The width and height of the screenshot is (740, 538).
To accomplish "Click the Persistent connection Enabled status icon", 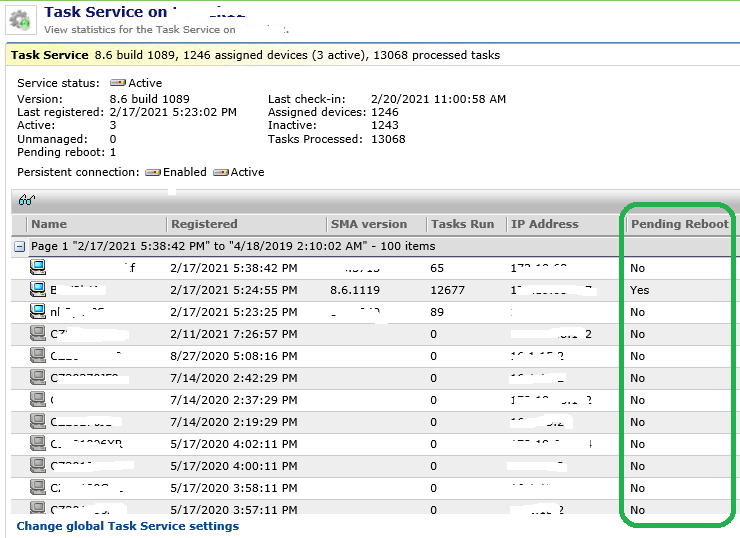I will 153,172.
